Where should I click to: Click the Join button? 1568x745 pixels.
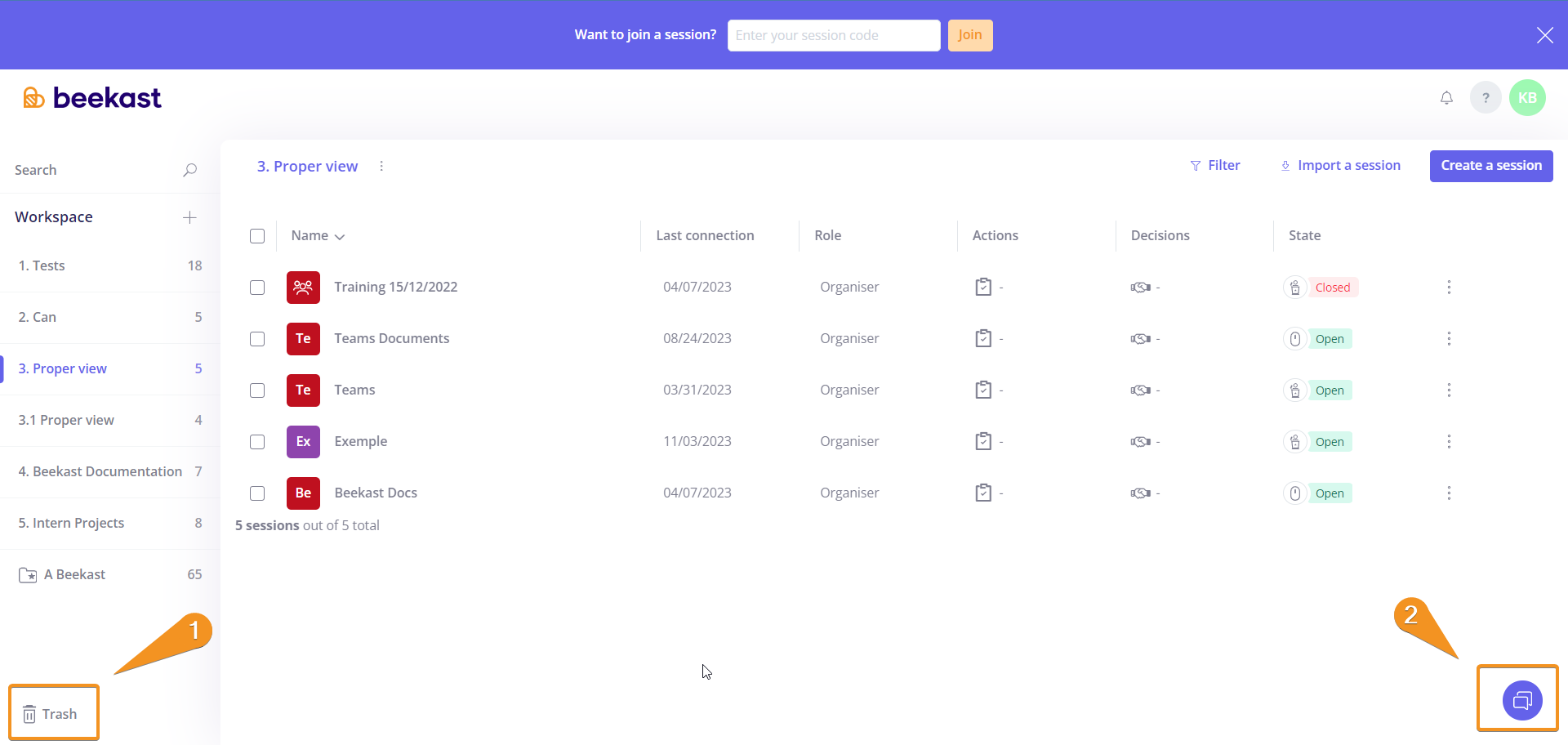(x=970, y=35)
